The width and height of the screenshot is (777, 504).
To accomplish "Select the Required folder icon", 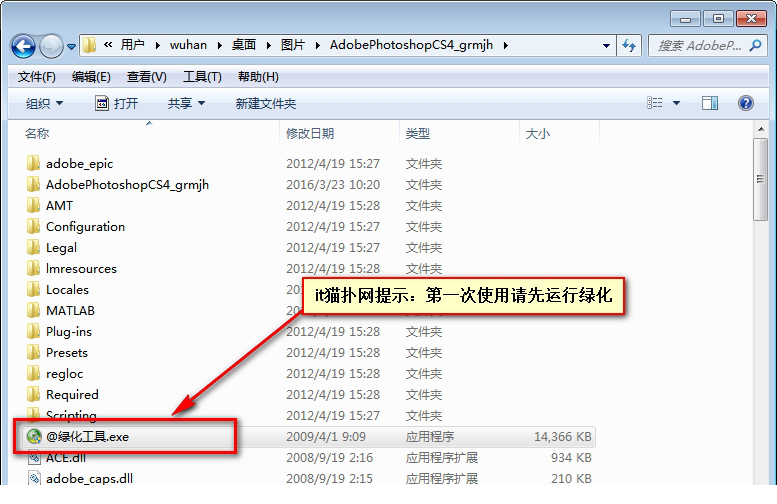I will [33, 394].
